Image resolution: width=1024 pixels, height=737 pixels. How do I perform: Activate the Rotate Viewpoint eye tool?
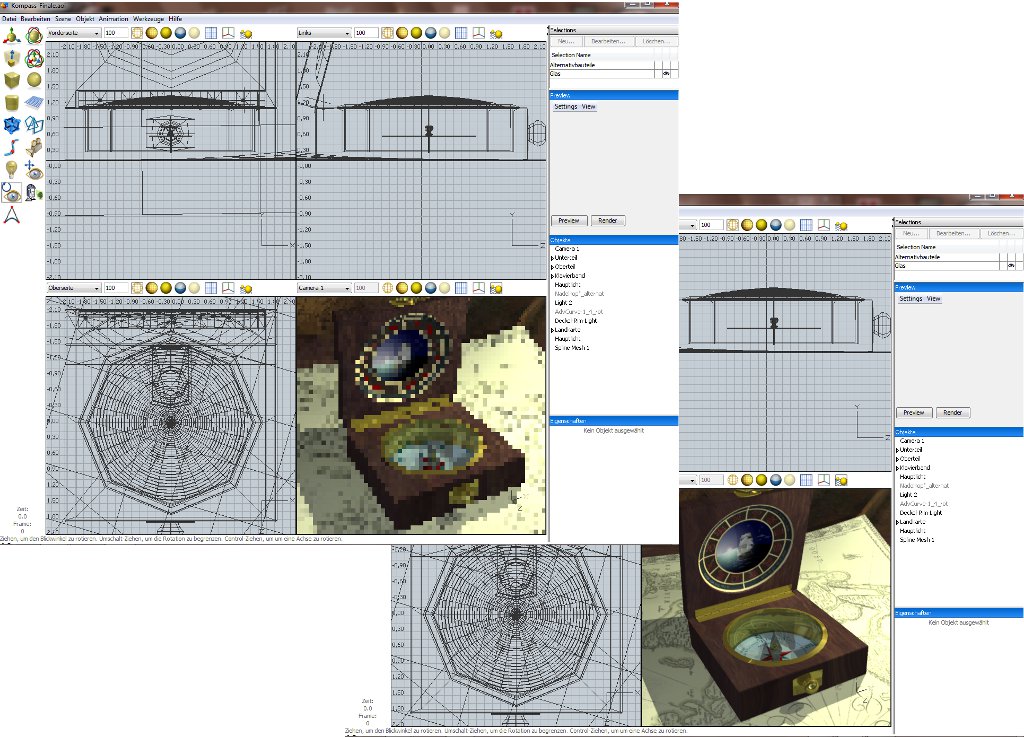pyautogui.click(x=12, y=193)
